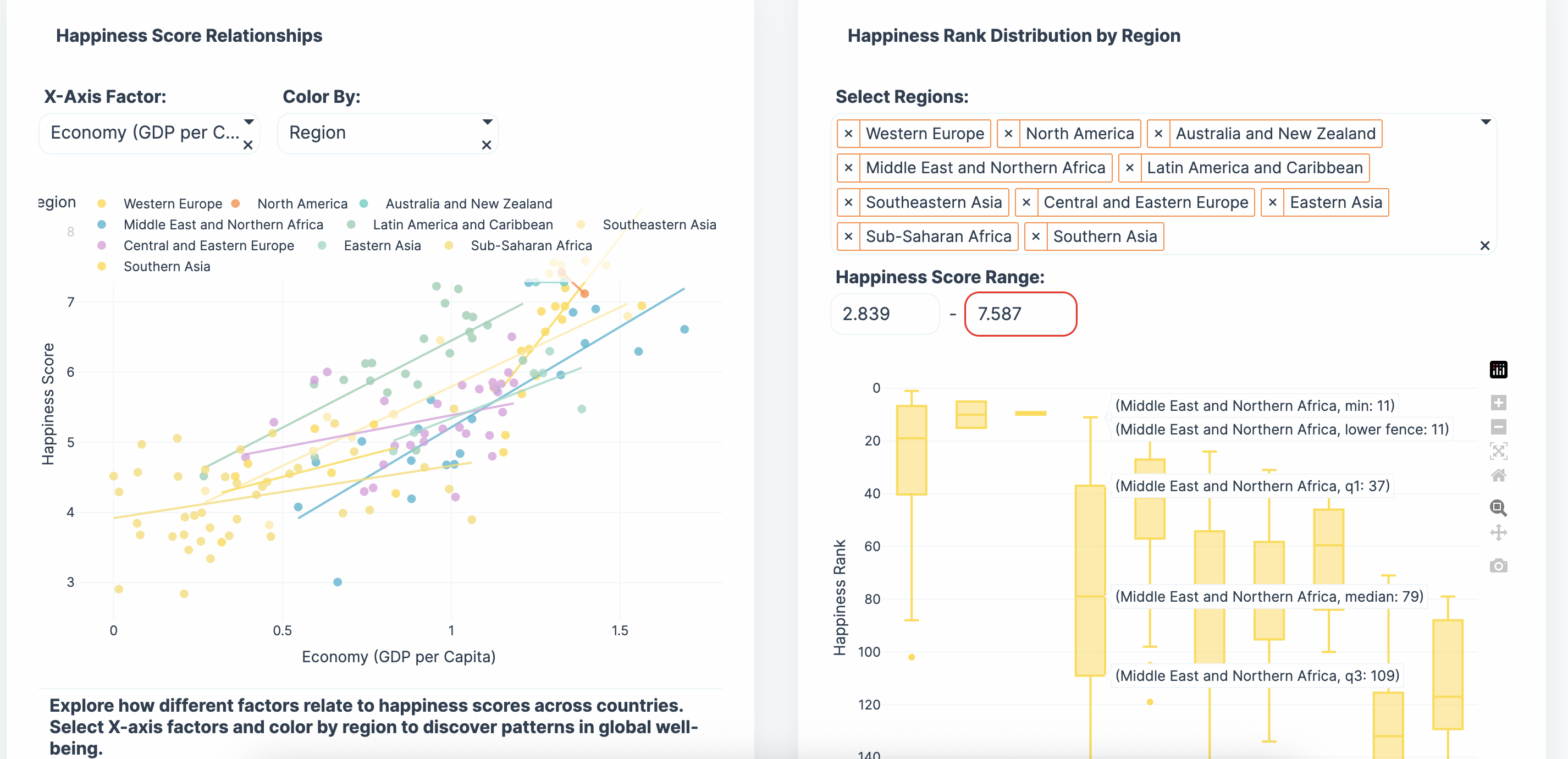Click the zoom in plus icon
The image size is (1568, 759).
(1498, 402)
